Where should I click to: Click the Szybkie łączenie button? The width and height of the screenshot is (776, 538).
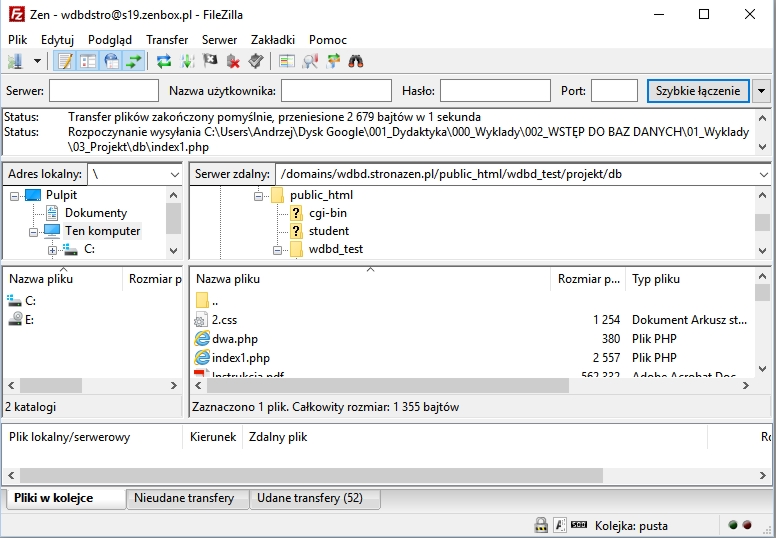click(x=698, y=91)
